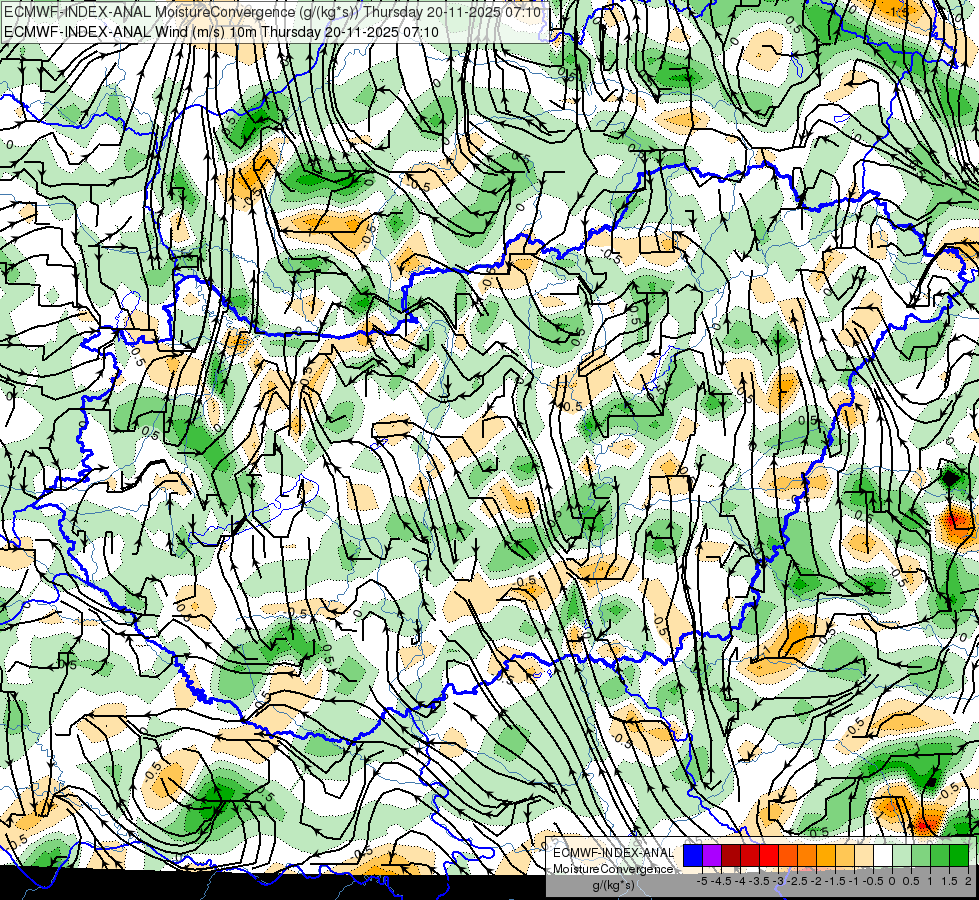Click the amber swatch between -2 and -1.5
The image size is (979, 900).
tap(826, 856)
